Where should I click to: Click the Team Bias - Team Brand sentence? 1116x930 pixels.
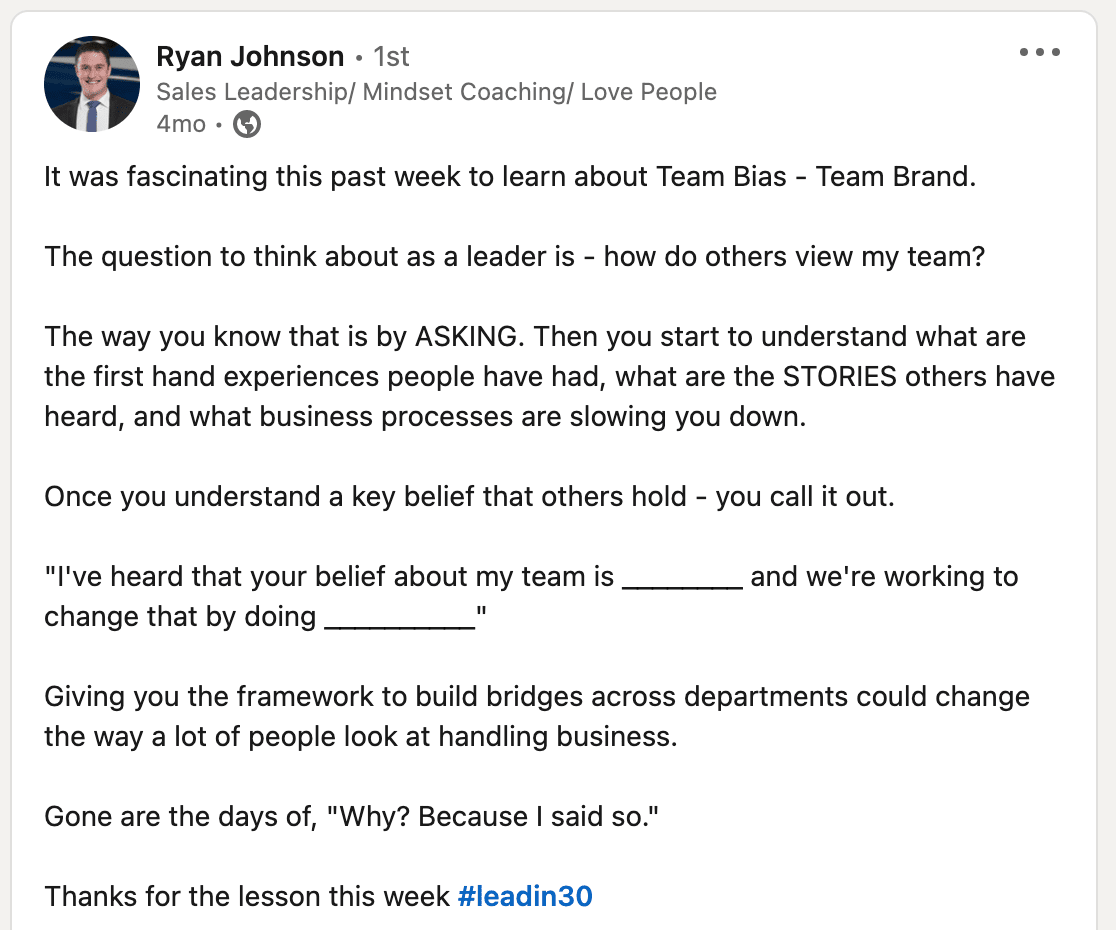click(x=510, y=176)
